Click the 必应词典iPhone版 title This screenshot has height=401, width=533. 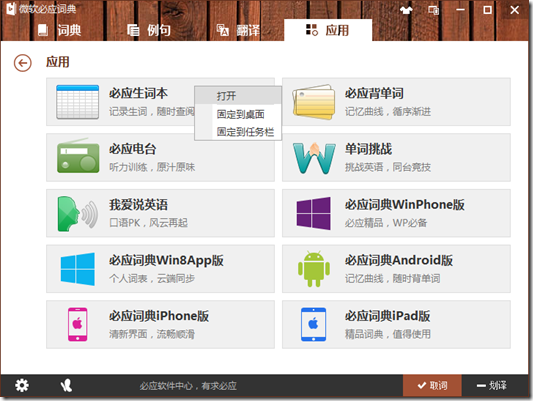pos(159,316)
